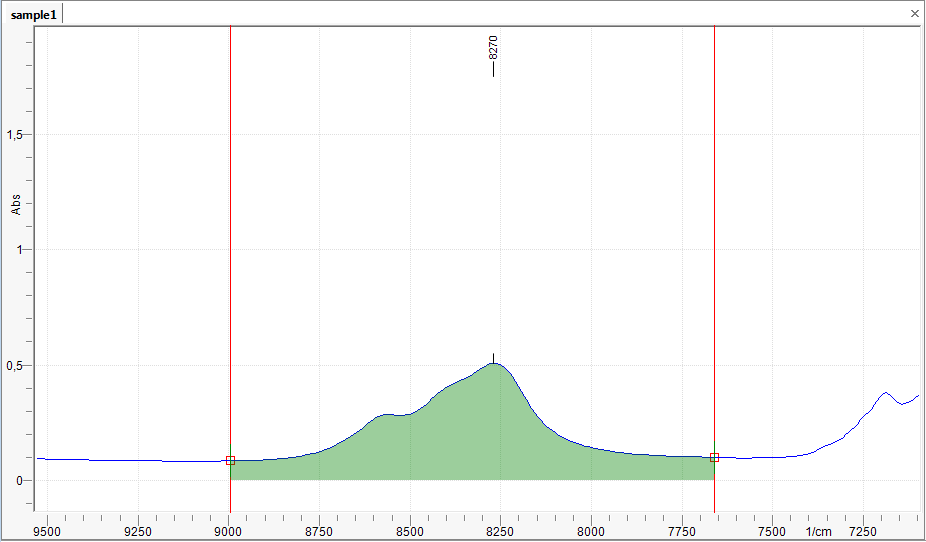Click the Abs y-axis title

click(16, 205)
